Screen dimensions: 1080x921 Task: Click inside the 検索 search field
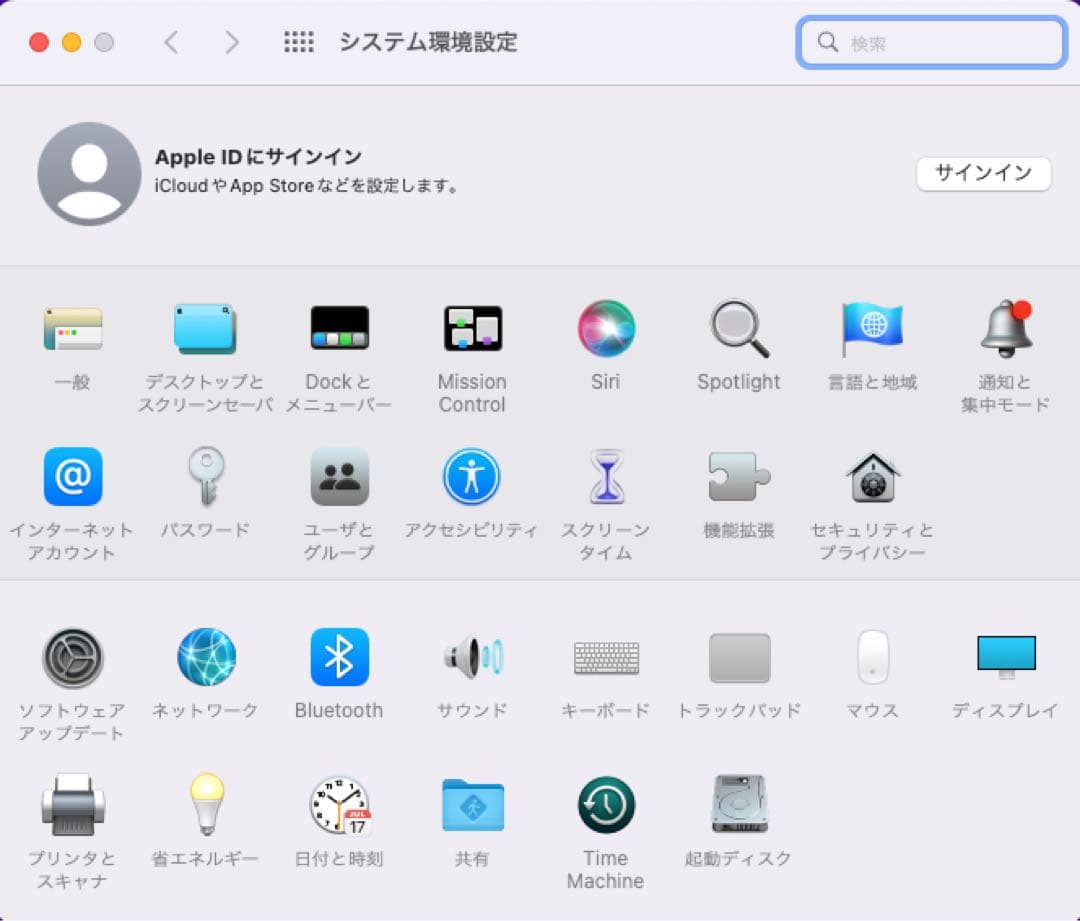930,42
